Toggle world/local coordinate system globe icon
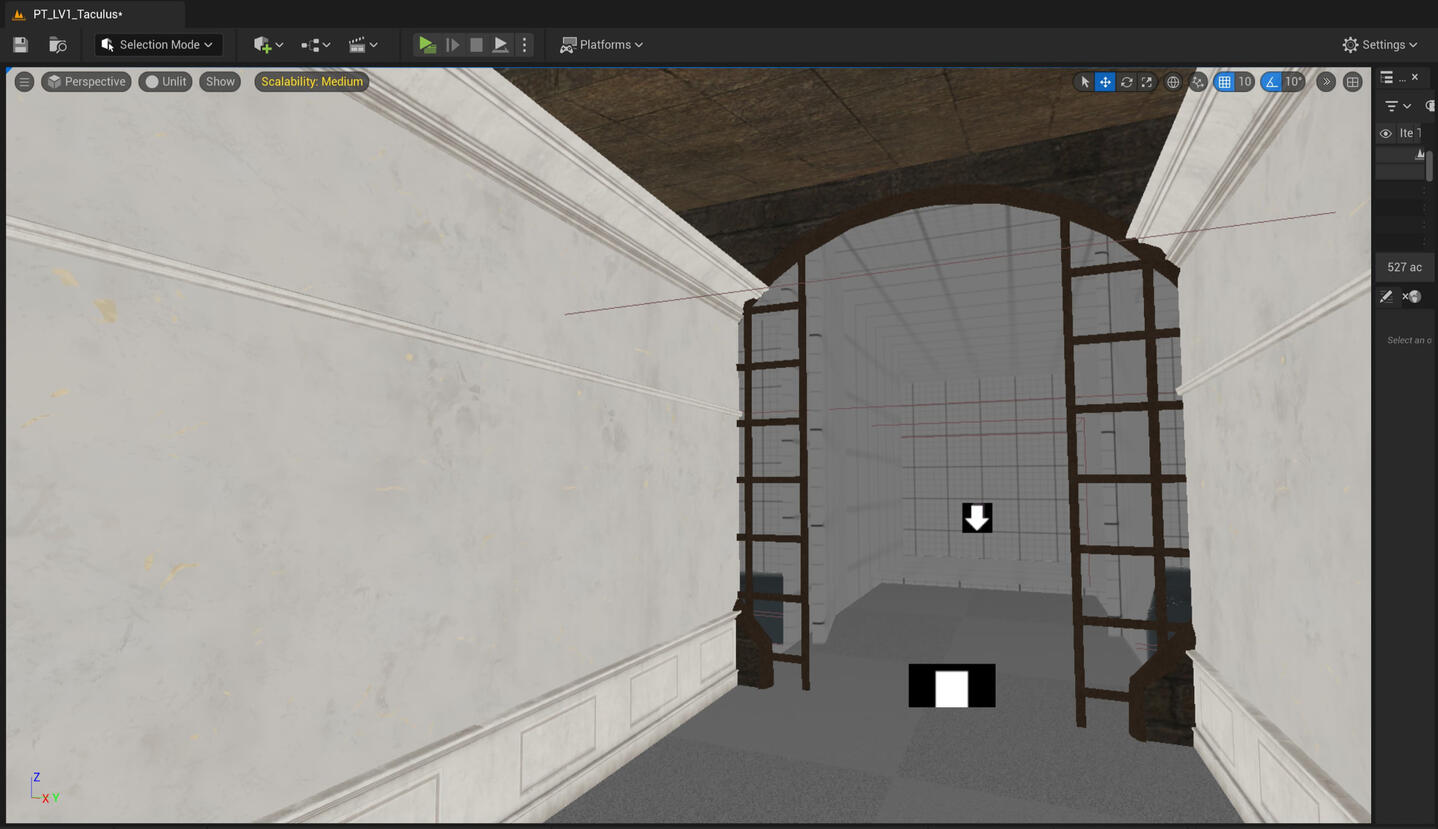Screen dimensions: 1438x829 click(1173, 82)
